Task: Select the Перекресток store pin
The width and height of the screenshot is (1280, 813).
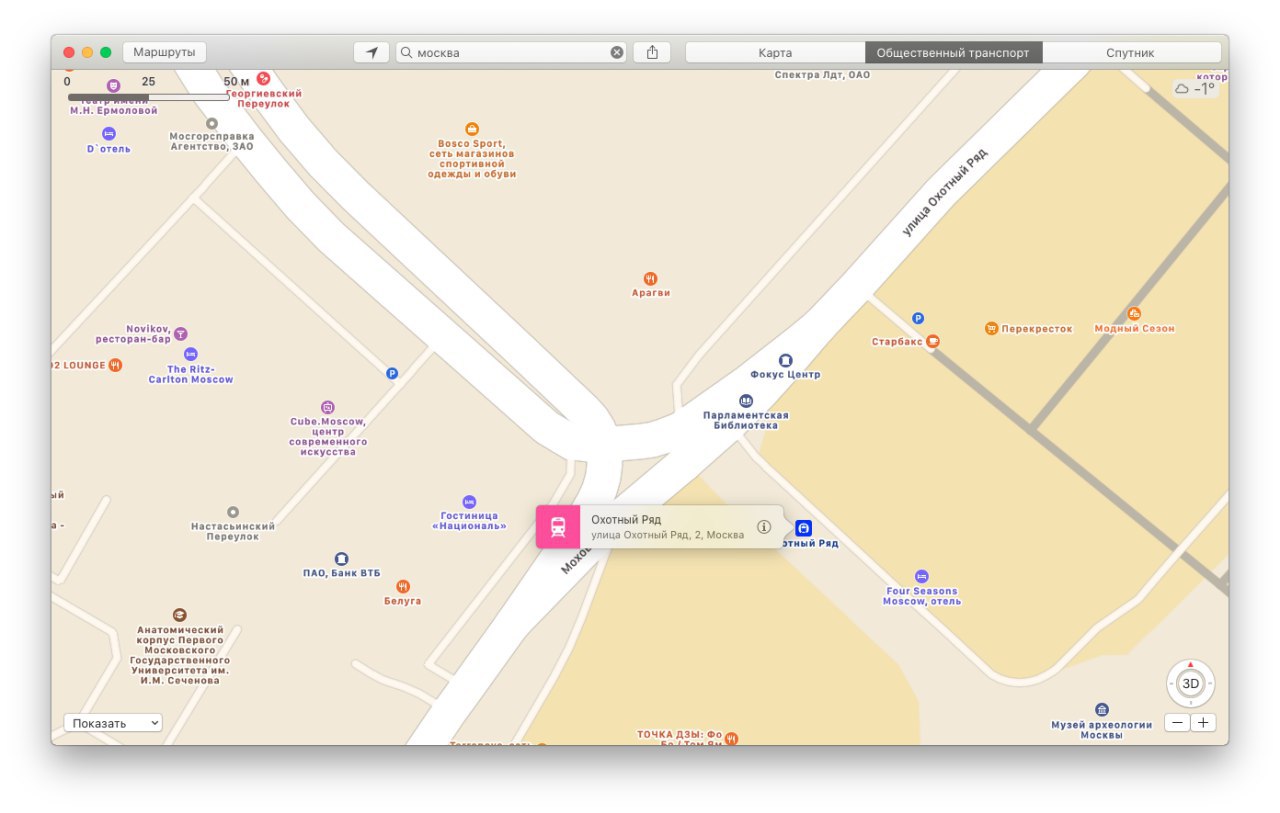Action: [x=991, y=328]
